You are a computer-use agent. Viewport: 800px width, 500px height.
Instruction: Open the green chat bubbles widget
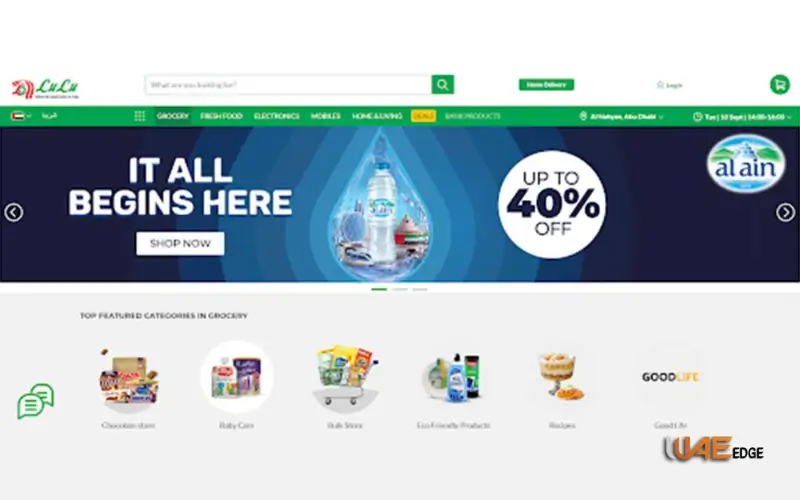36,401
